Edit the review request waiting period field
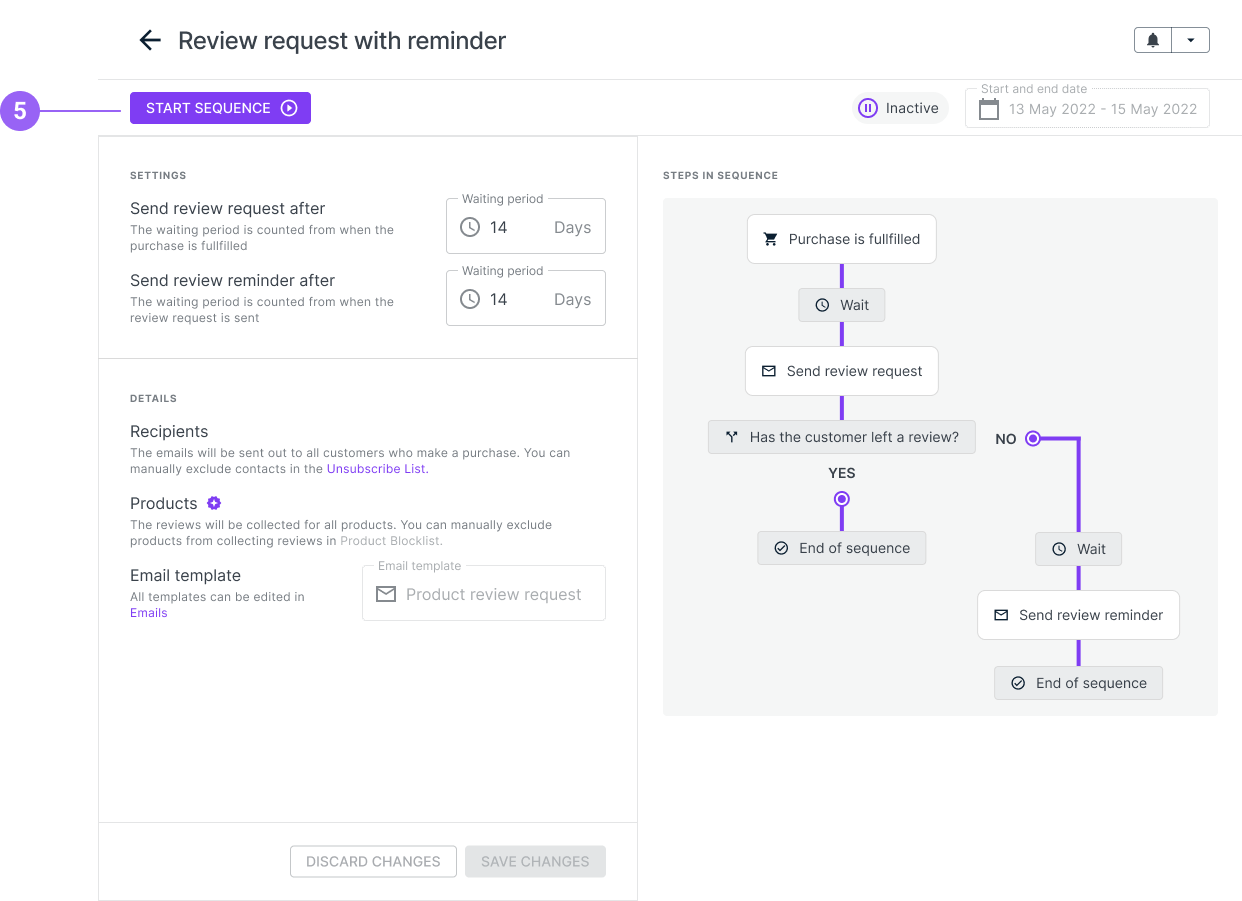 [526, 227]
